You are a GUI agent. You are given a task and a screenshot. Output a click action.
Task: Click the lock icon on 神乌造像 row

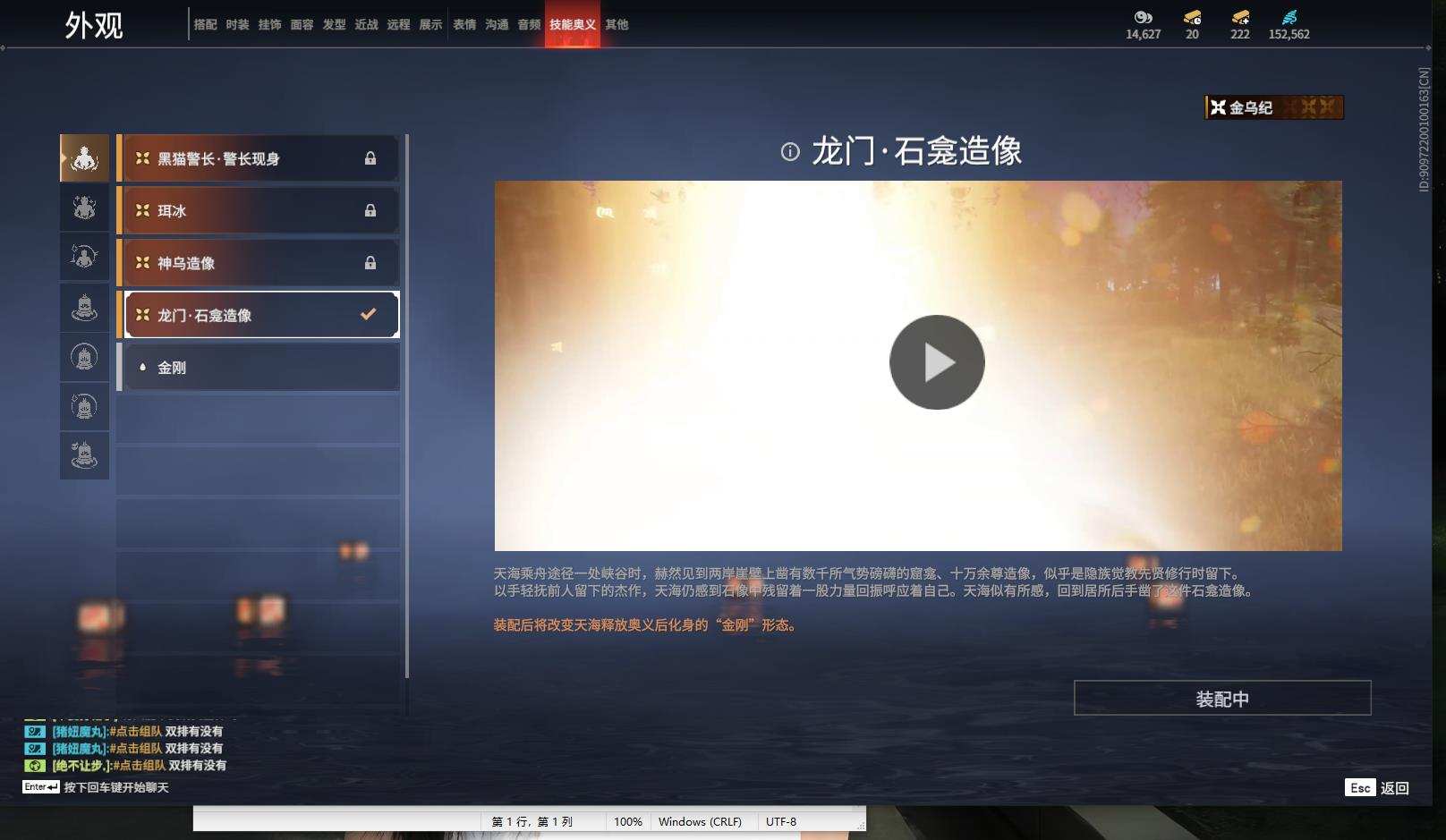coord(370,263)
